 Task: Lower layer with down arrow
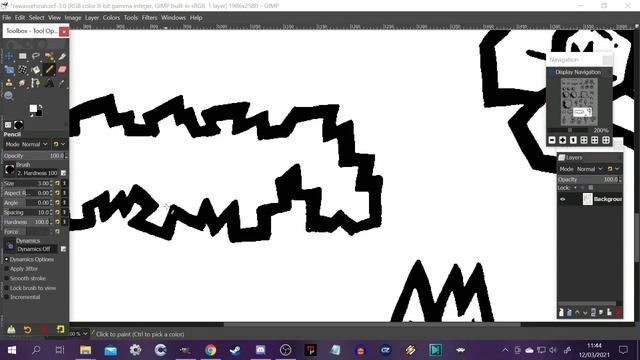click(x=585, y=312)
